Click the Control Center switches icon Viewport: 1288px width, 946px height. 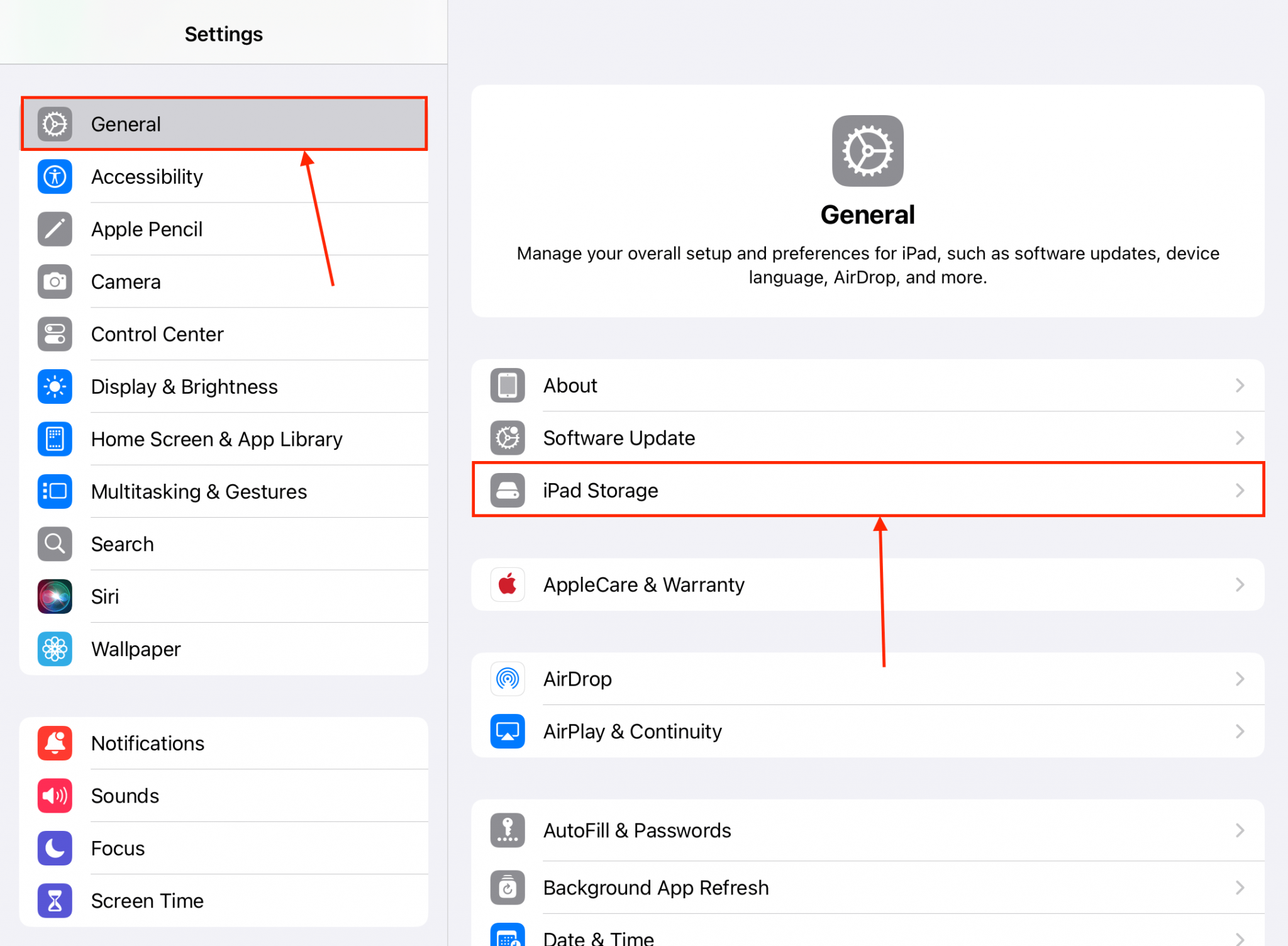point(54,334)
